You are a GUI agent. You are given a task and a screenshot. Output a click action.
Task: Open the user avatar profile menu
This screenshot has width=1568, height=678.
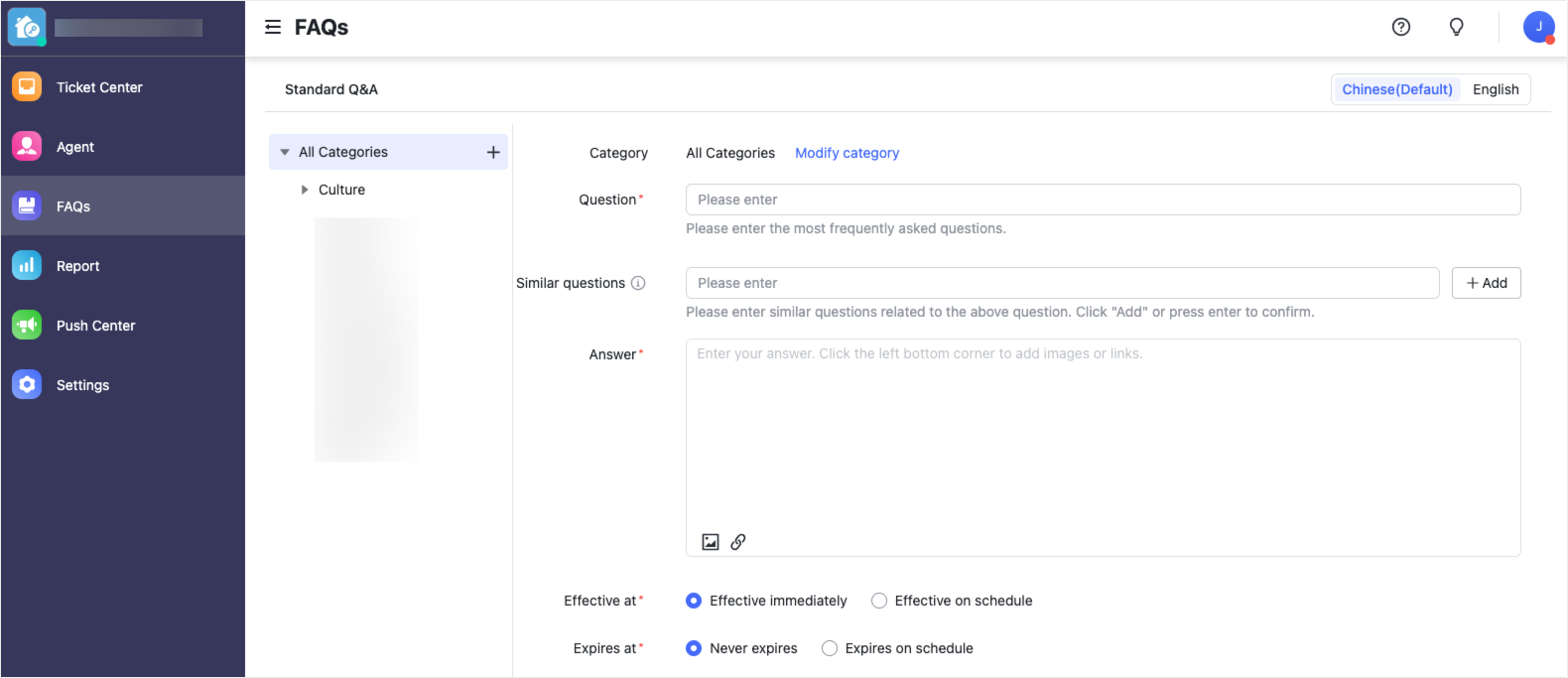(x=1538, y=27)
